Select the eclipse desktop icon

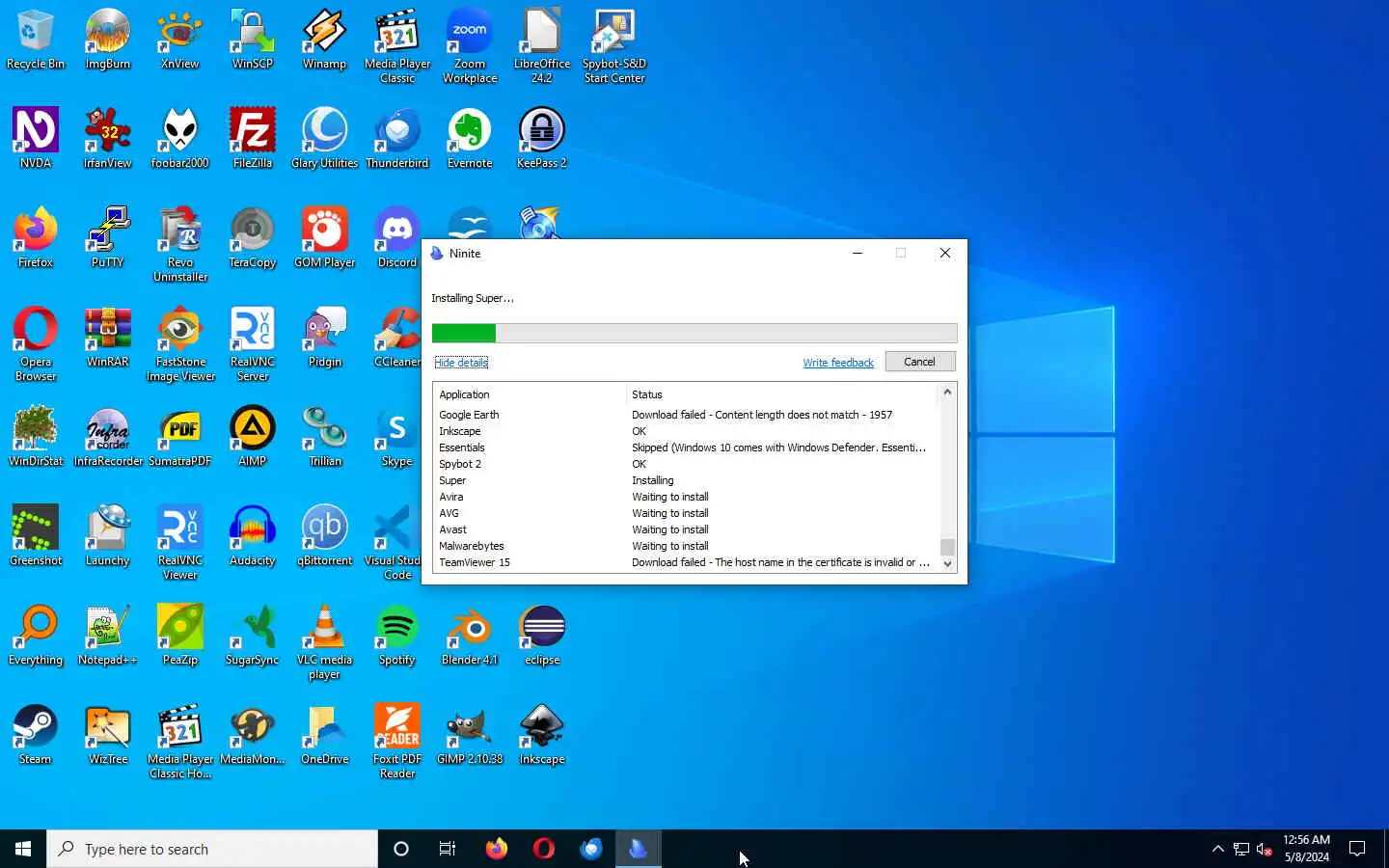[542, 636]
